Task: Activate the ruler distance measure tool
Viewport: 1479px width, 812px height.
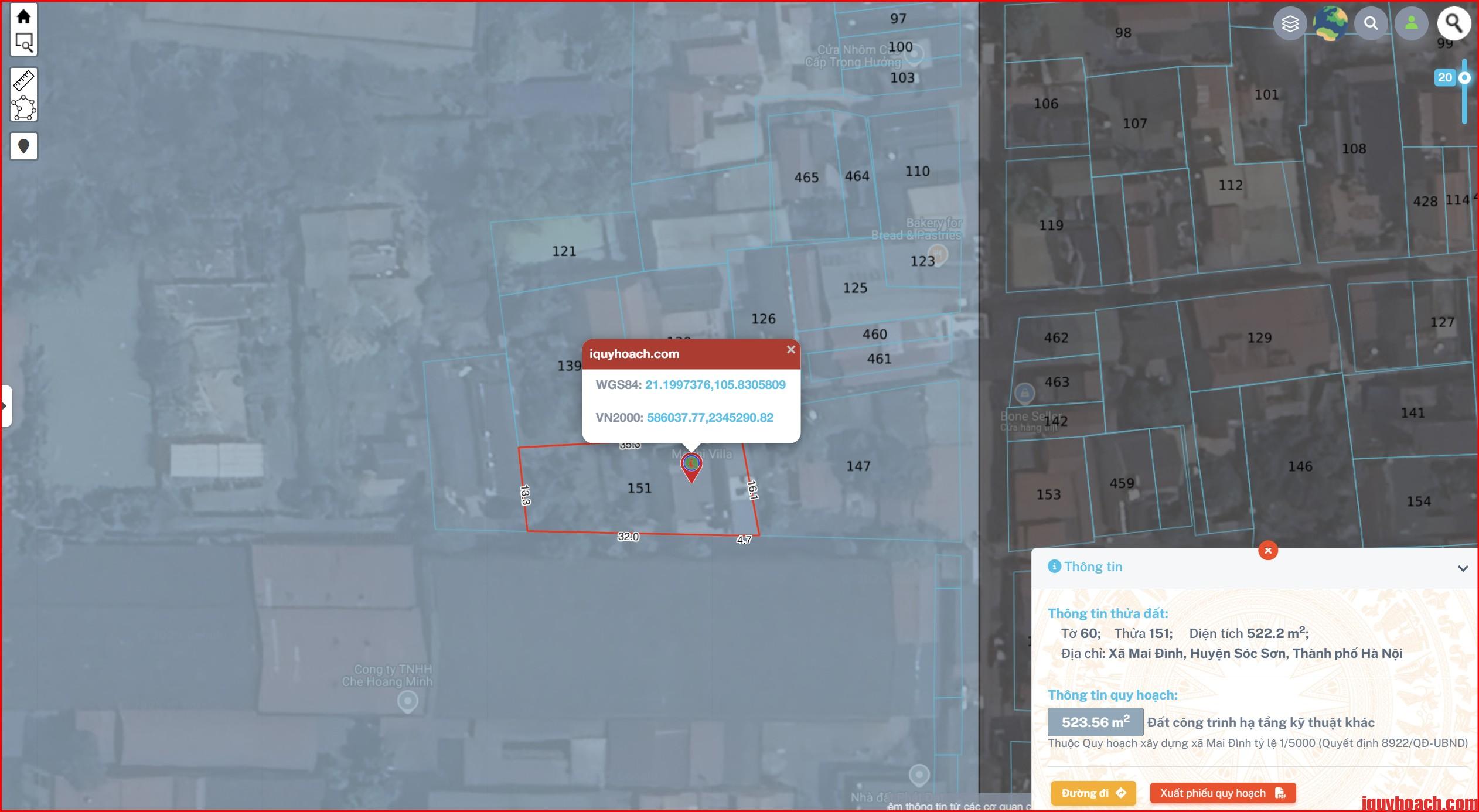Action: 23,81
